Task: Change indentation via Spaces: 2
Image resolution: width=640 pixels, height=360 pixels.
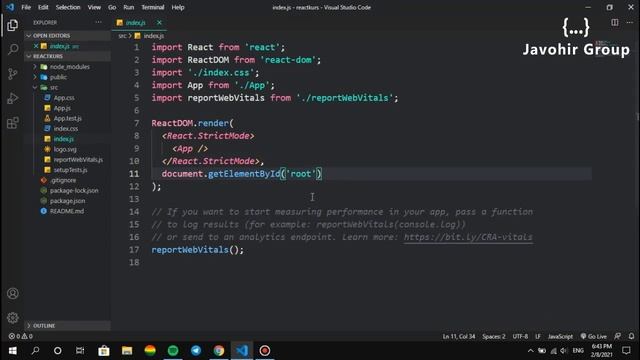Action: [x=493, y=336]
